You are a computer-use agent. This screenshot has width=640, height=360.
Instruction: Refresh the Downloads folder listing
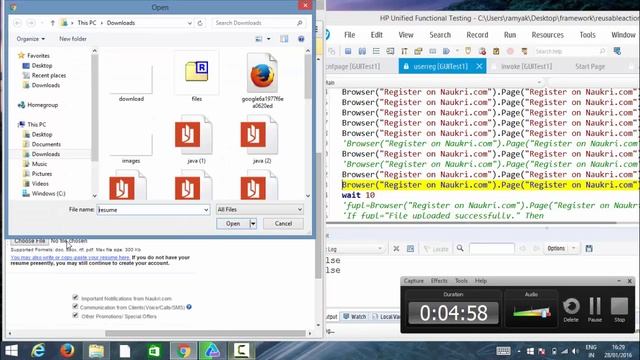(x=200, y=23)
